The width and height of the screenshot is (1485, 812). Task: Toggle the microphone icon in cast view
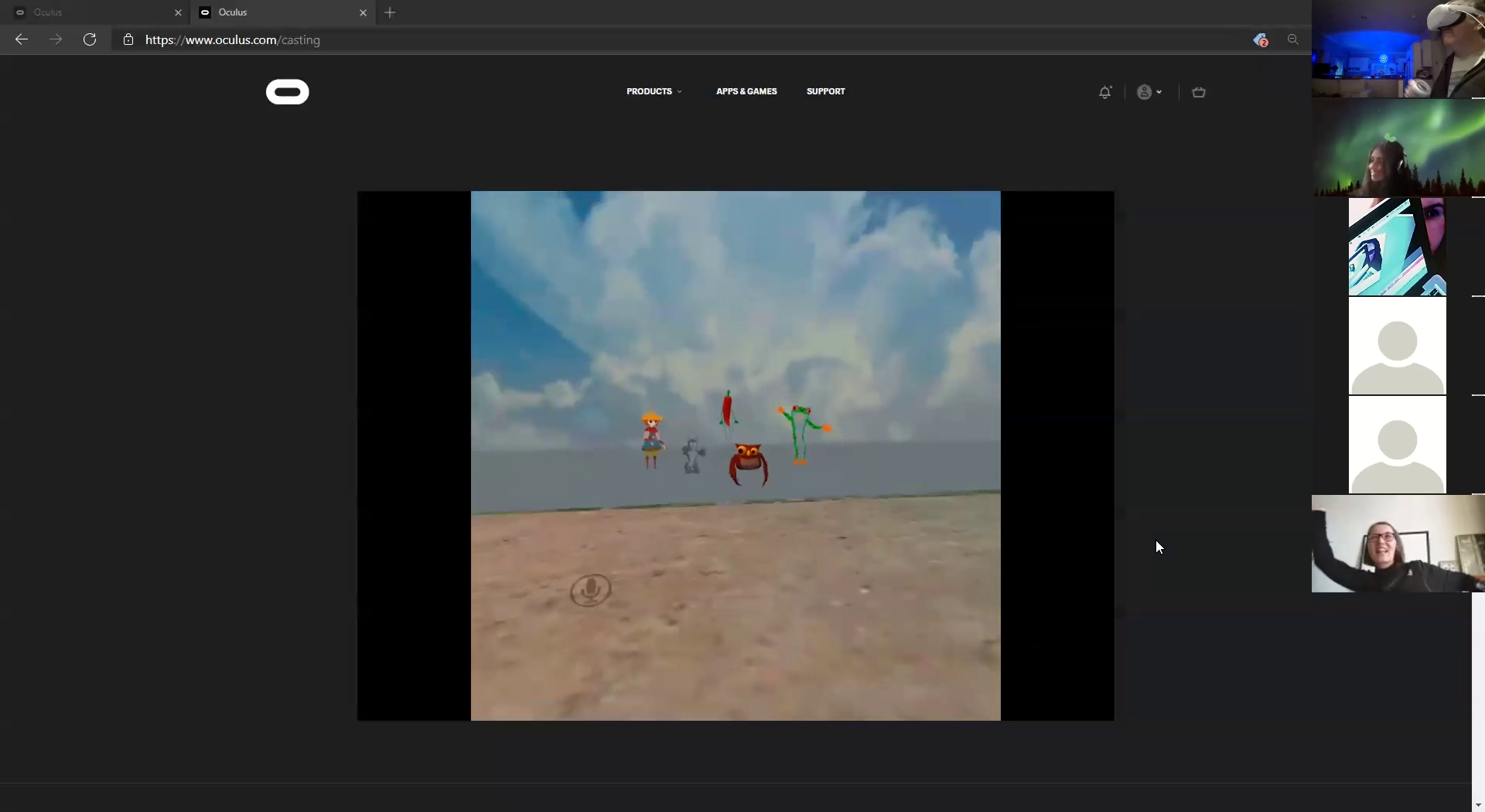590,591
